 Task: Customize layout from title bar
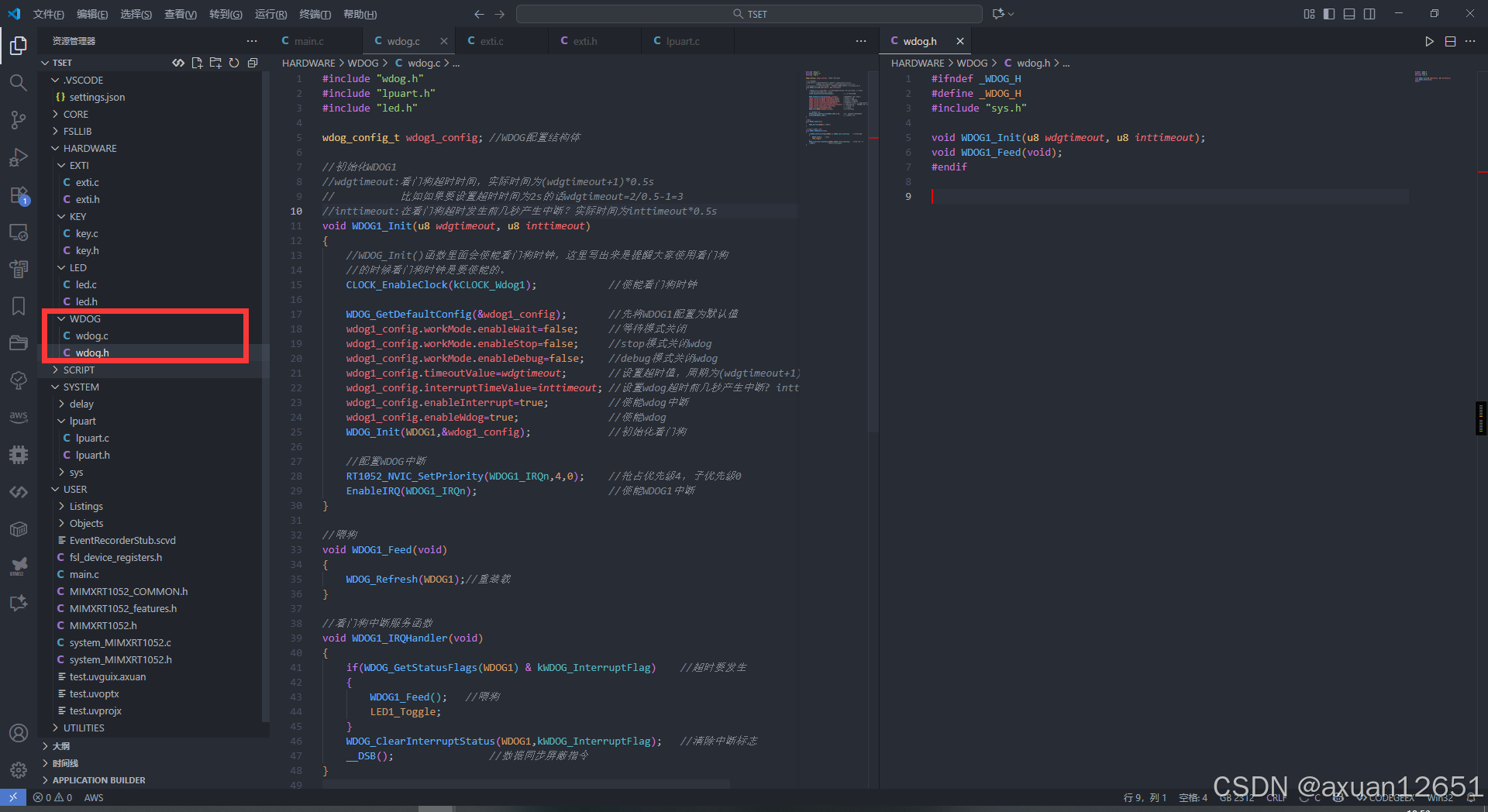(1309, 14)
